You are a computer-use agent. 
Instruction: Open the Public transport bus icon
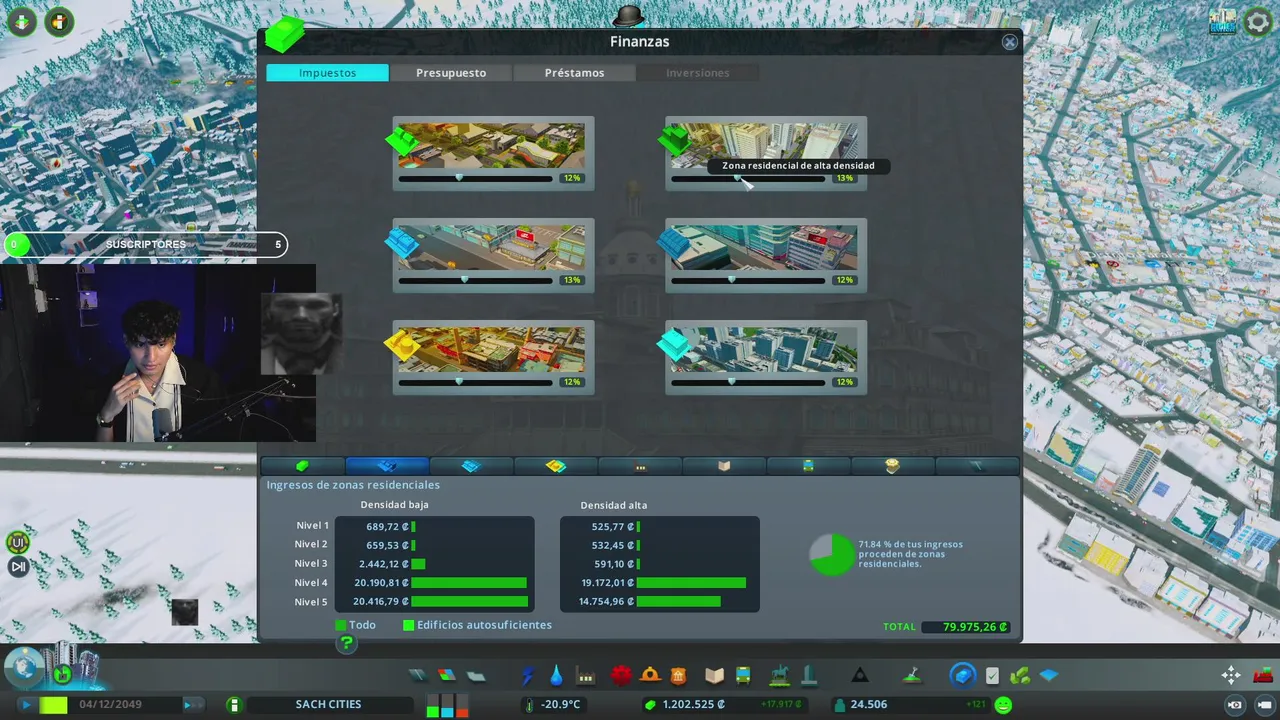click(743, 676)
